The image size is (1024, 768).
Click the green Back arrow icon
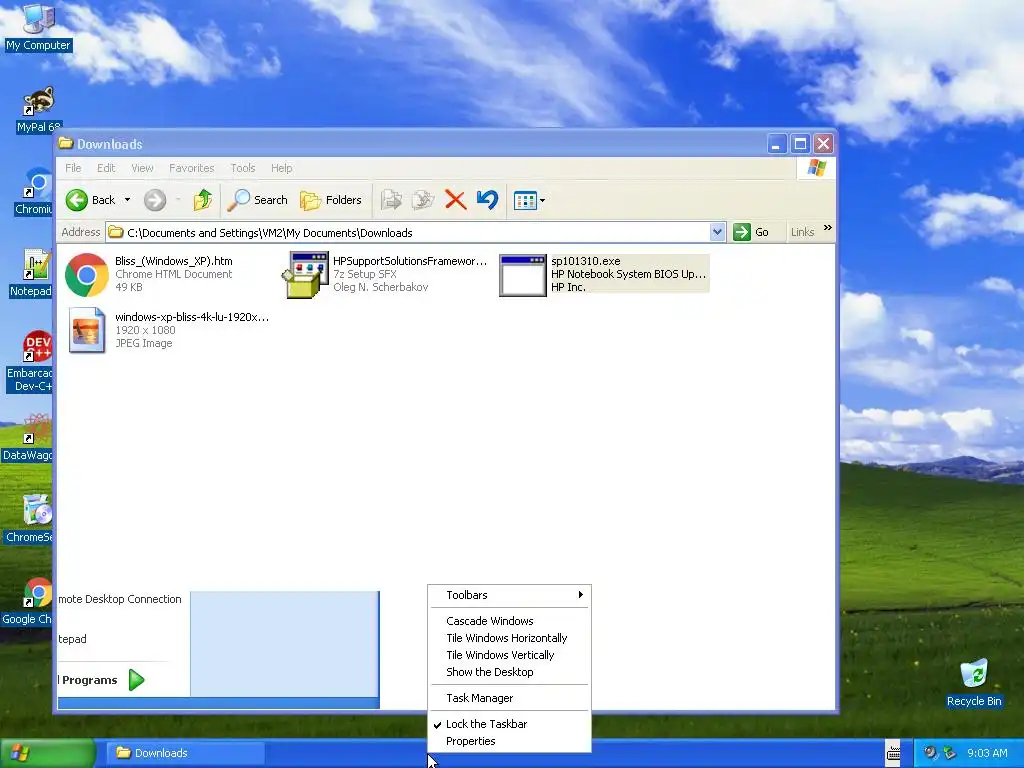[76, 200]
